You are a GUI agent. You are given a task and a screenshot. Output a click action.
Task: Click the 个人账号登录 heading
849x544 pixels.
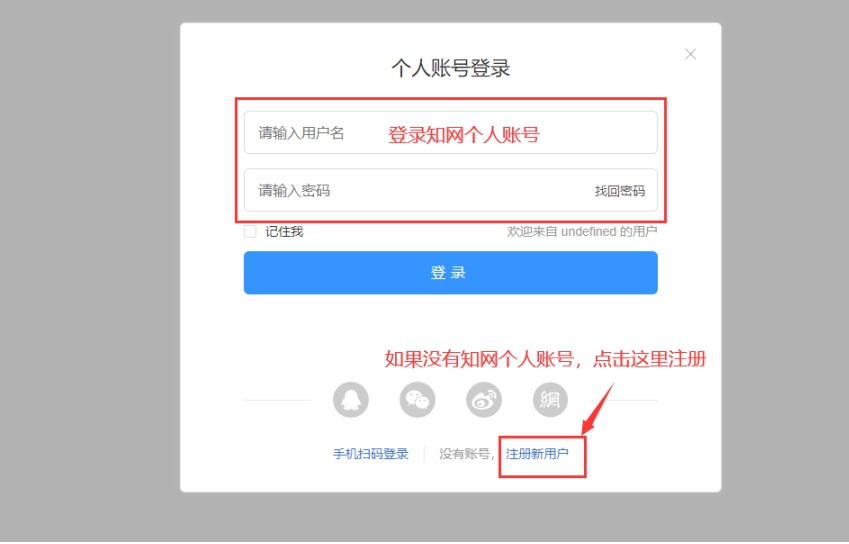pyautogui.click(x=451, y=68)
